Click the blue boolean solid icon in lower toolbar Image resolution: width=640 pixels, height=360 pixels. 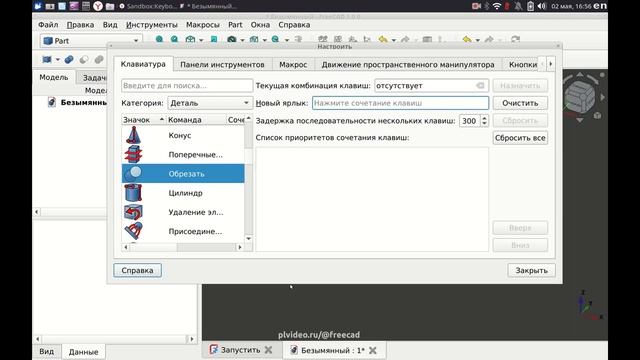[x=69, y=60]
